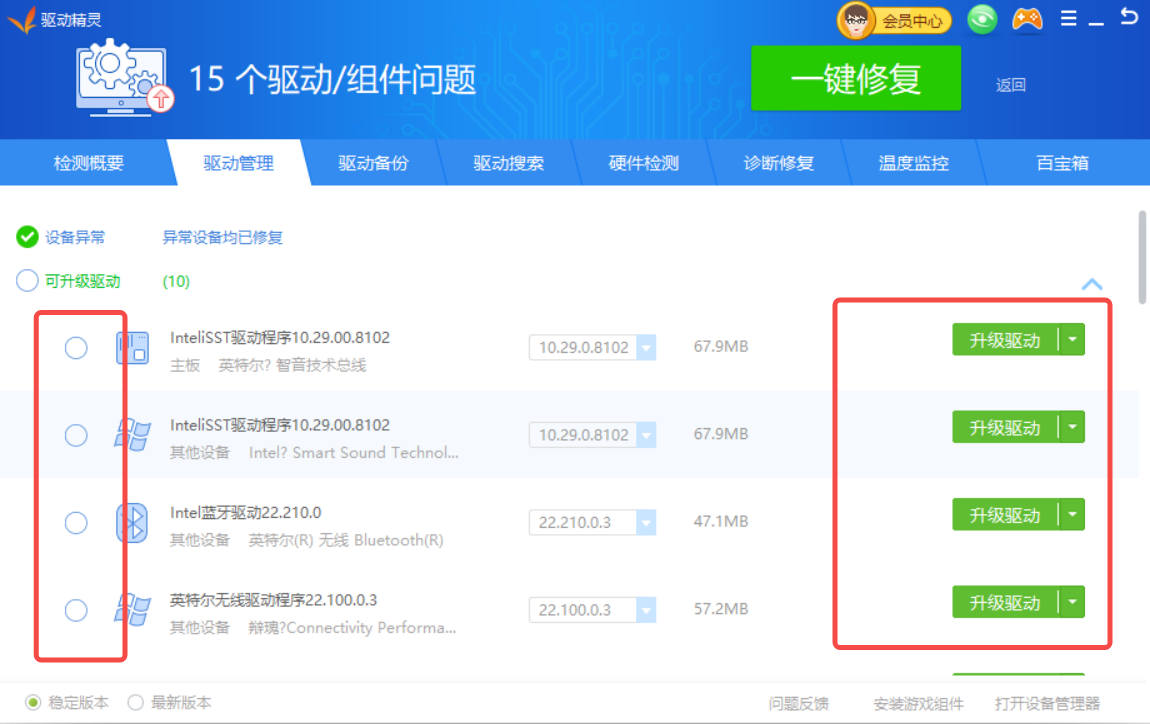Expand the 升级驱动 arrow for Intel蓝牙驱动
This screenshot has height=724, width=1150.
coord(1072,516)
